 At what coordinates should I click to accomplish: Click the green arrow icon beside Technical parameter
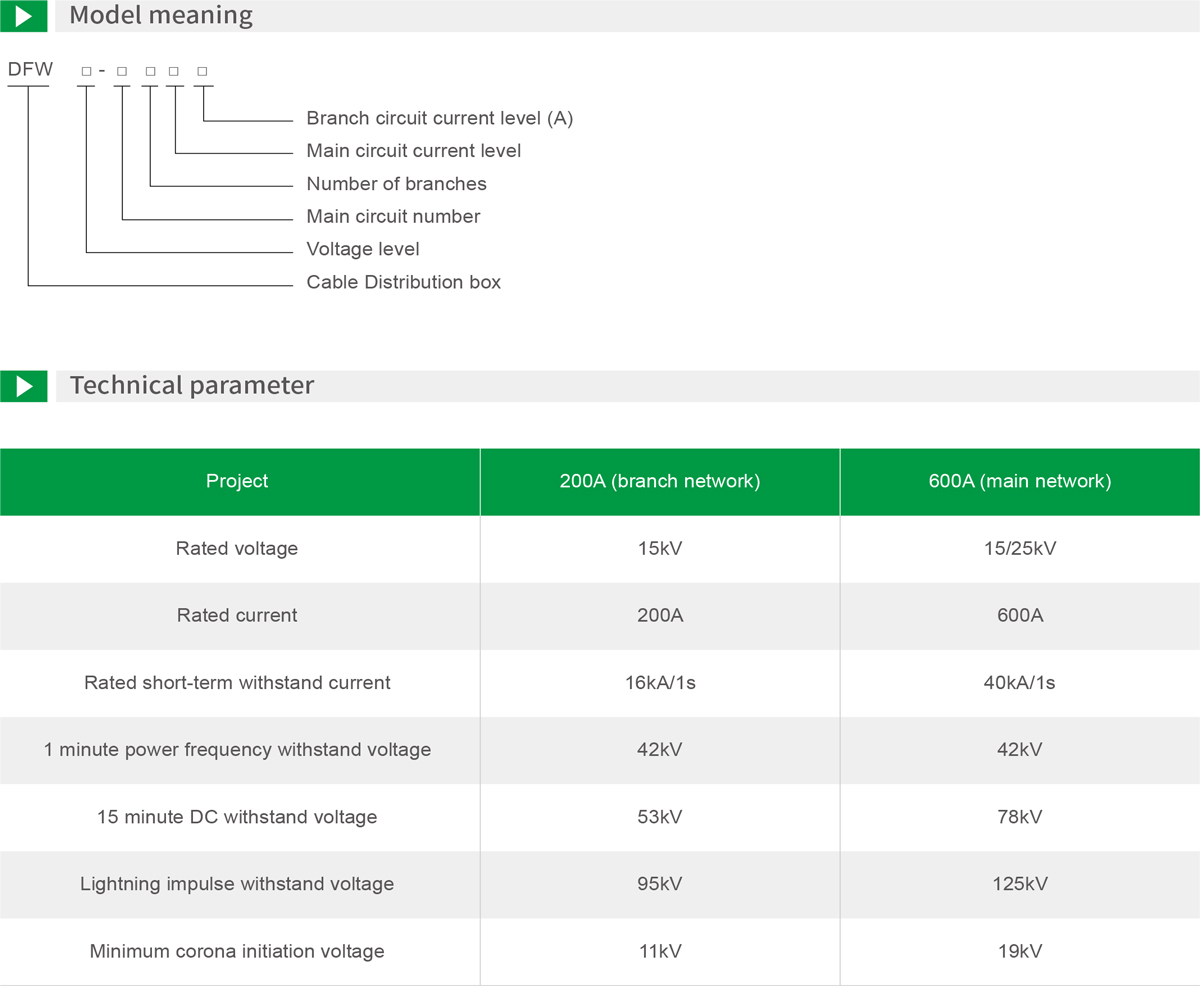point(23,386)
